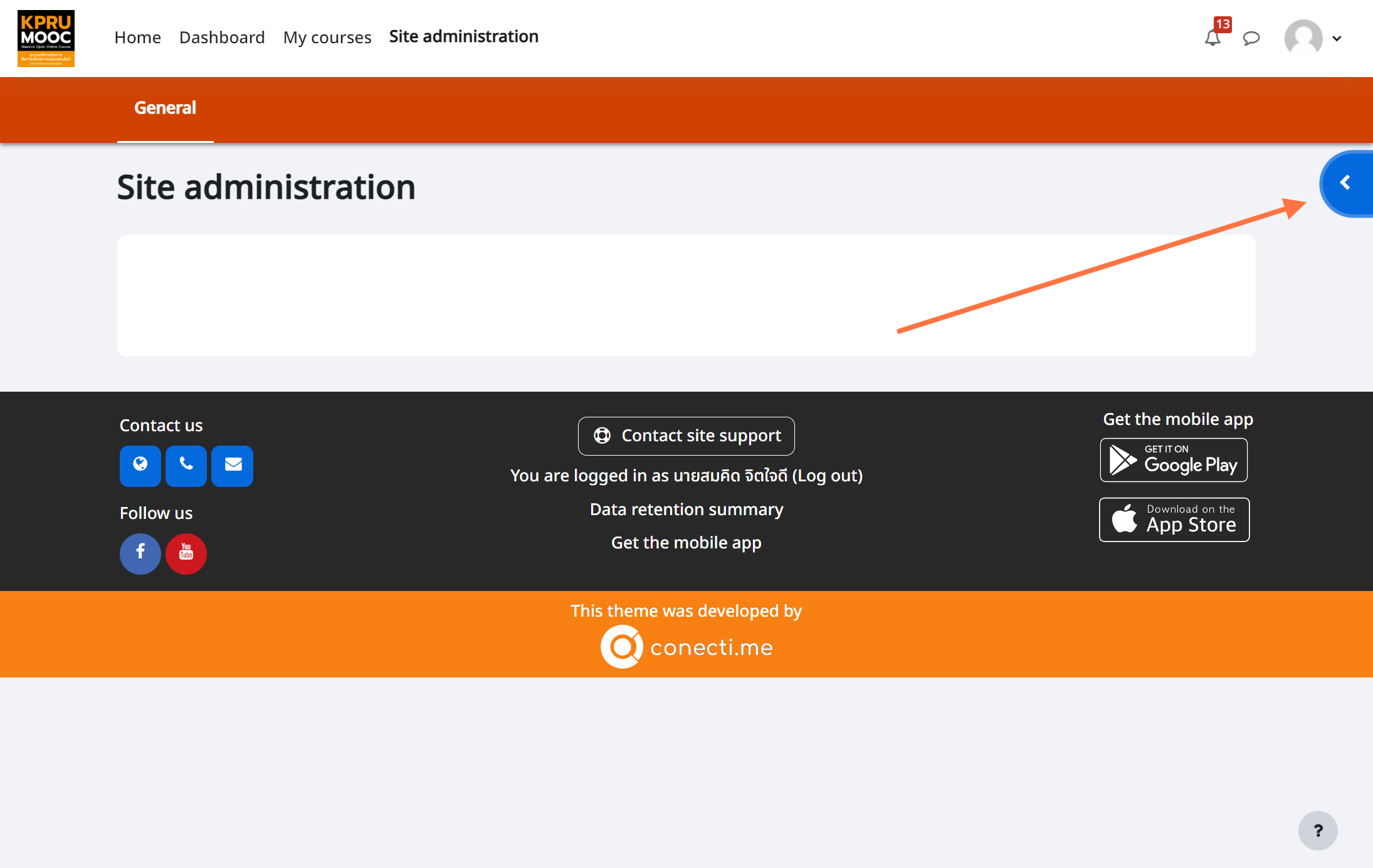
Task: Switch to the General tab
Action: (166, 108)
